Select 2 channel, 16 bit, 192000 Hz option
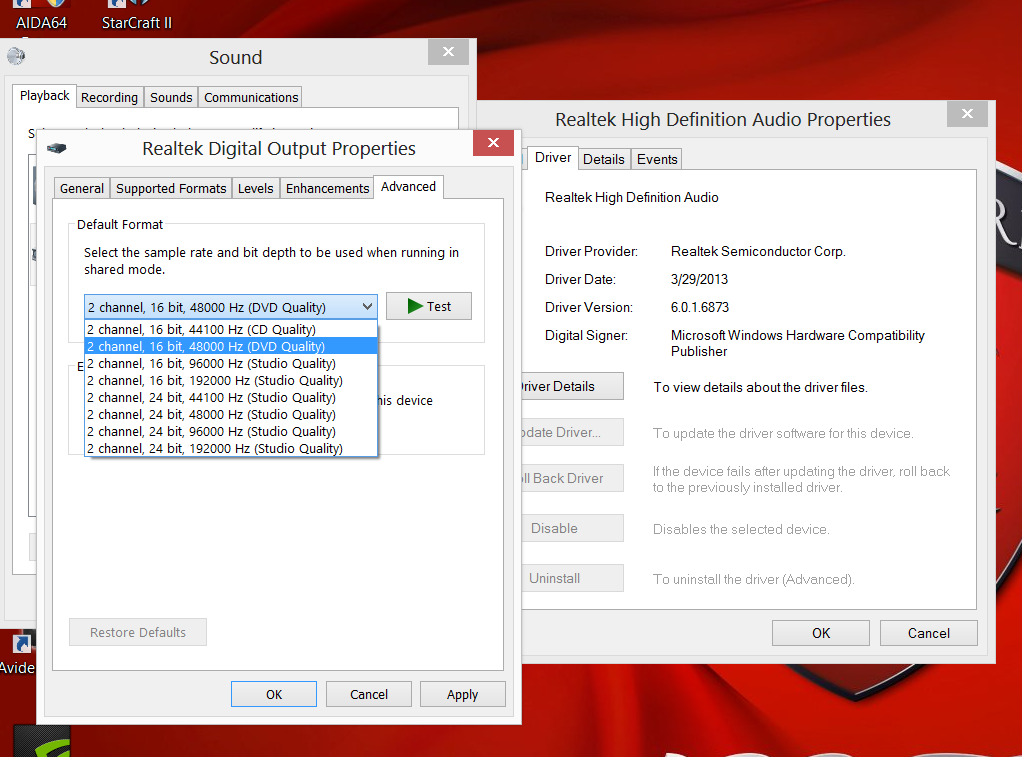The height and width of the screenshot is (757, 1022). pyautogui.click(x=231, y=380)
